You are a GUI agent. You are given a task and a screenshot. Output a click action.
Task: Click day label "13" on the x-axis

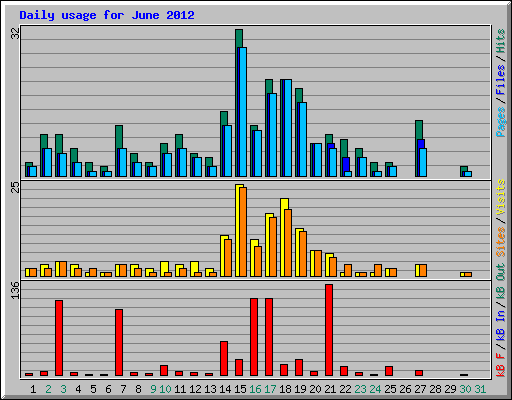click(210, 389)
